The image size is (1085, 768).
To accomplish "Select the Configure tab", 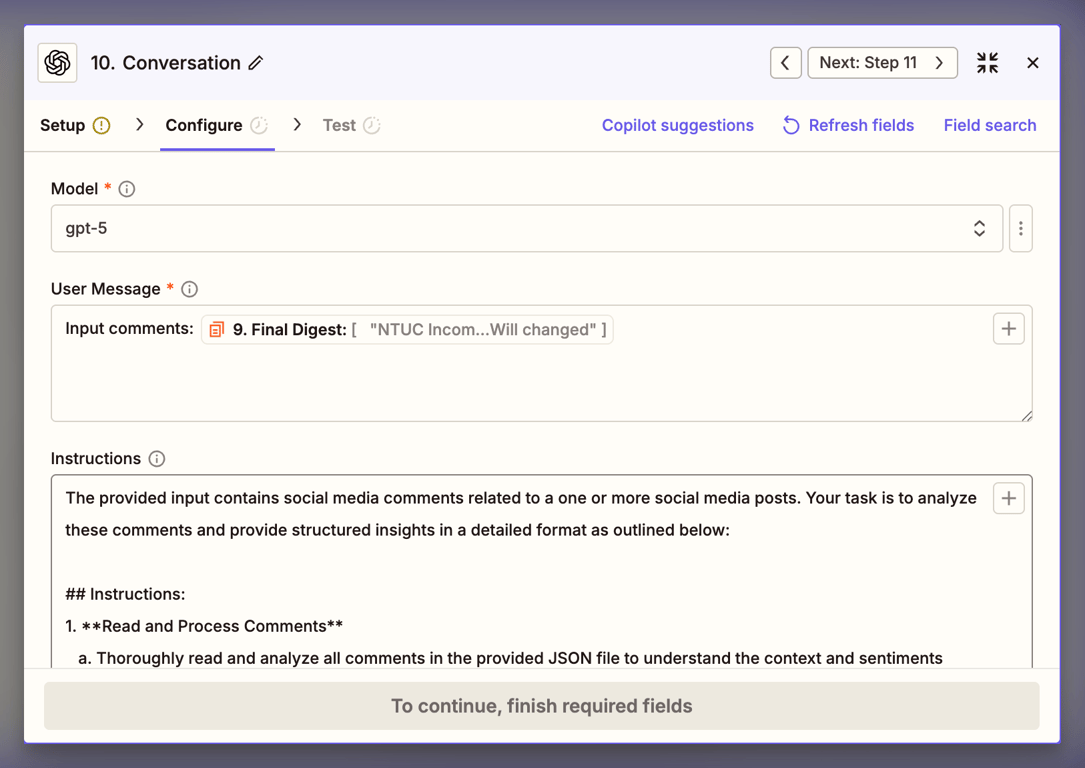I will point(204,125).
